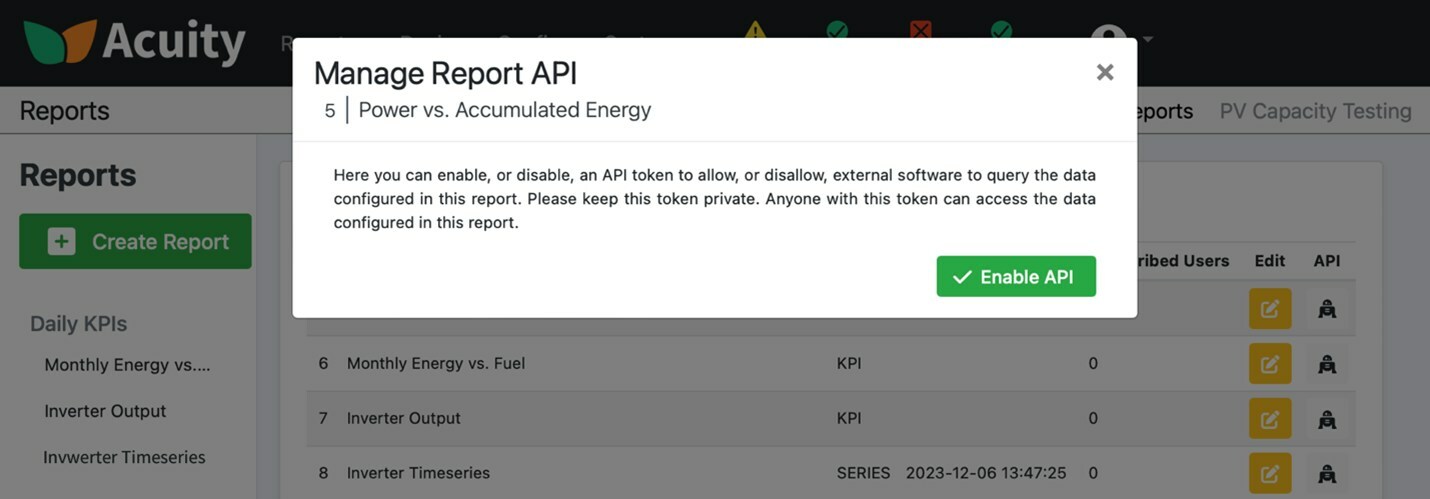This screenshot has height=499, width=1430.
Task: Open API icon for Monthly Energy vs. Fuel
Action: (1327, 364)
